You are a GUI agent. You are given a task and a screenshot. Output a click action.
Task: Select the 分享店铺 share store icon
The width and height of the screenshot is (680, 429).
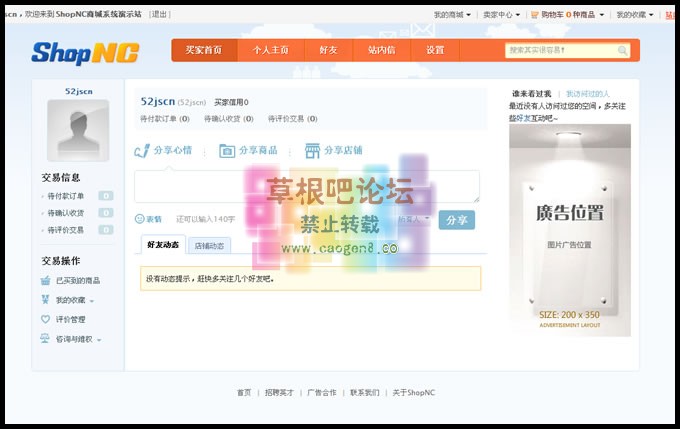point(313,151)
